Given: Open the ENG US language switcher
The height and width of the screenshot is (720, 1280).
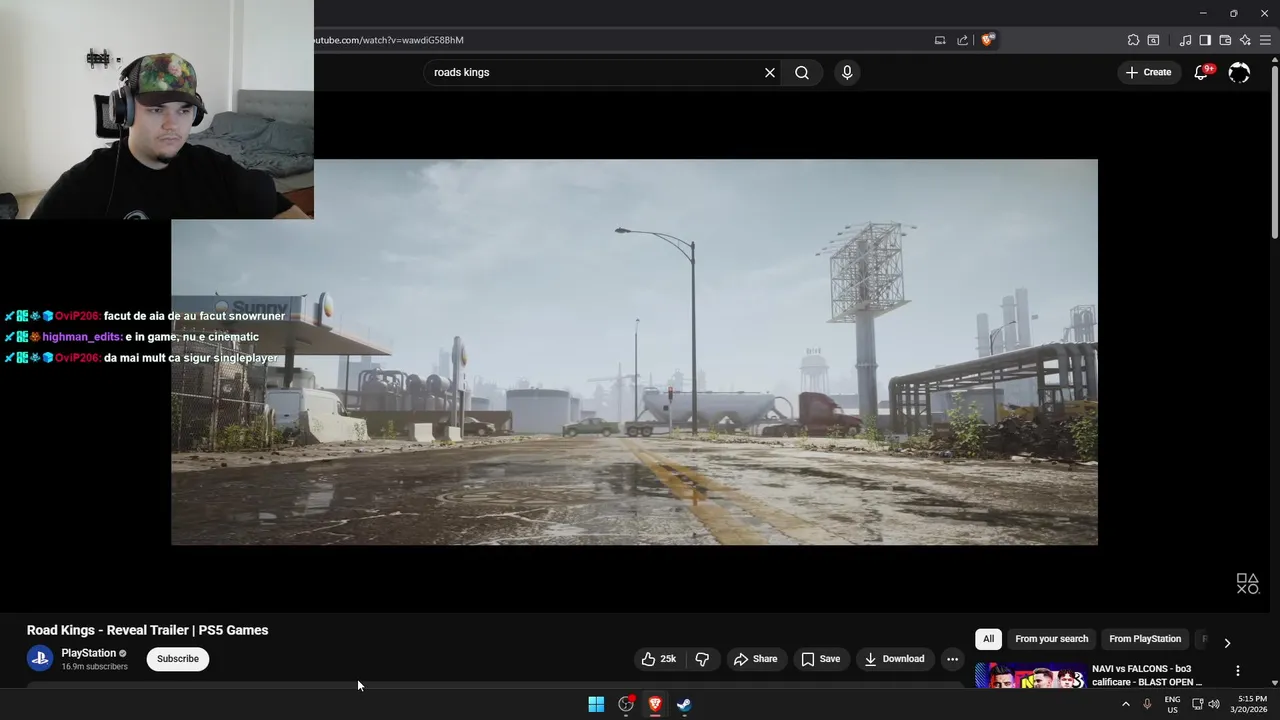Looking at the screenshot, I should tap(1172, 704).
